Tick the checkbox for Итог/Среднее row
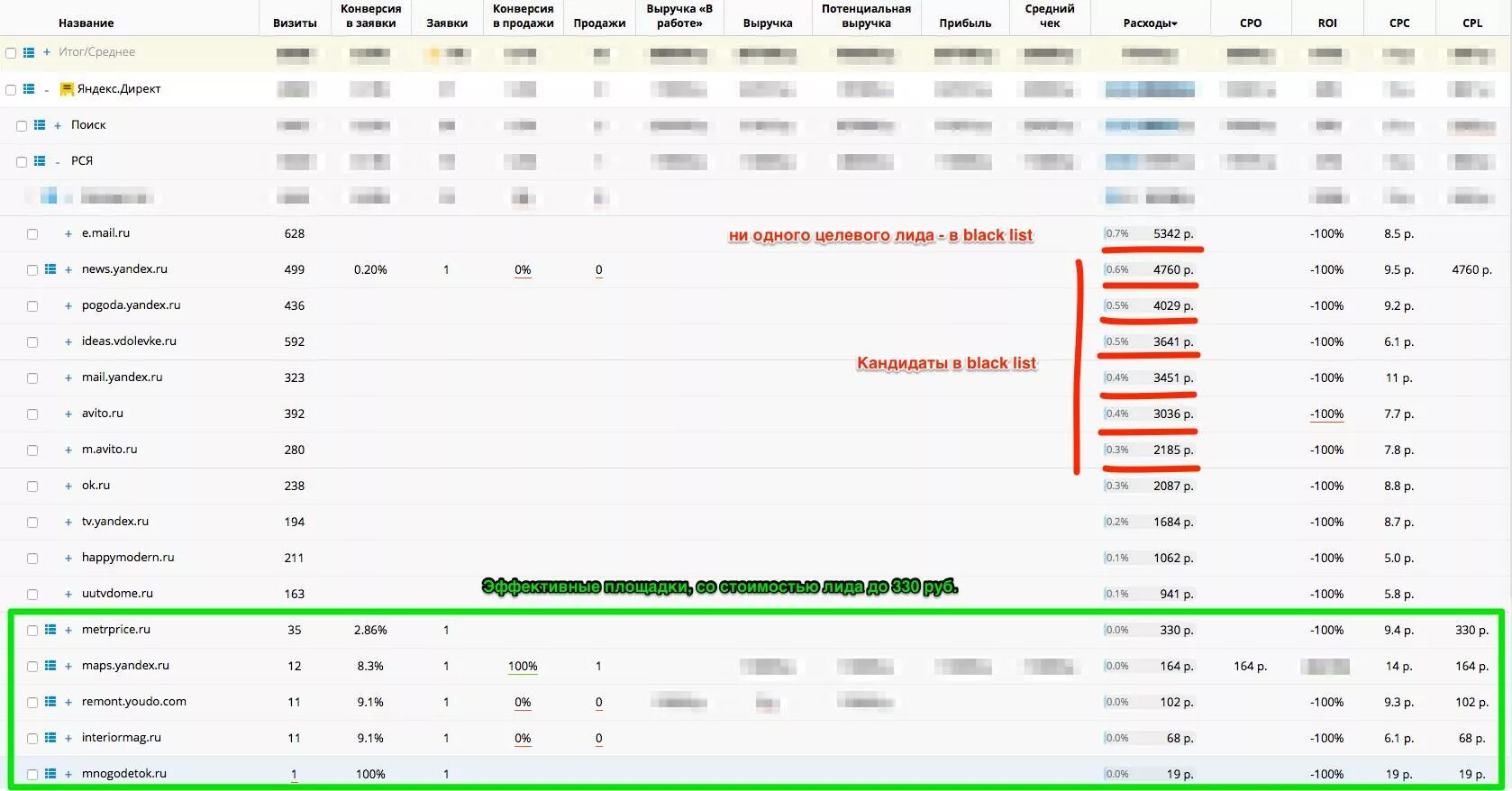The image size is (1512, 791). point(11,53)
